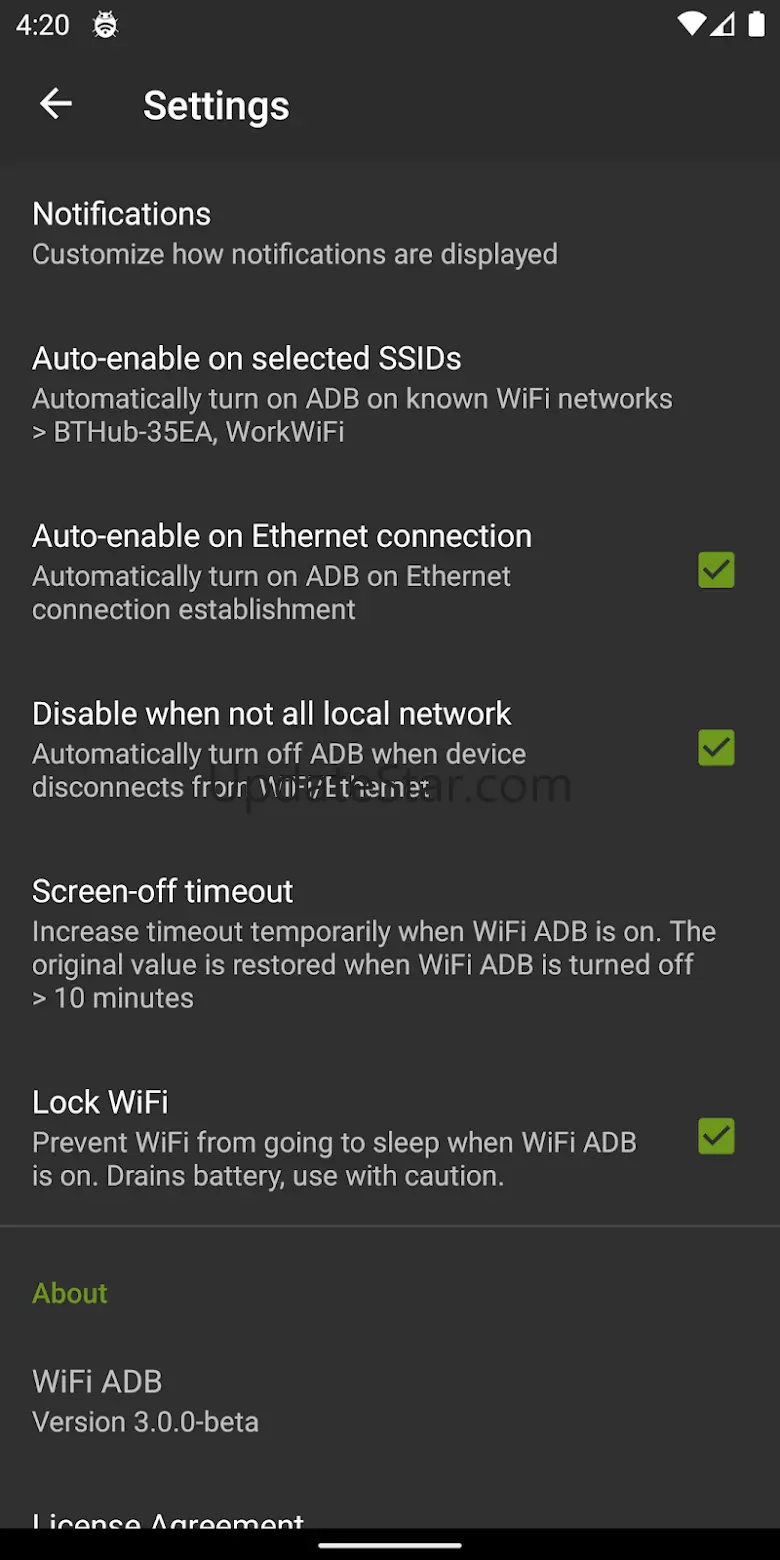Uncheck Disable when not on local network
The height and width of the screenshot is (1560, 780).
716,748
